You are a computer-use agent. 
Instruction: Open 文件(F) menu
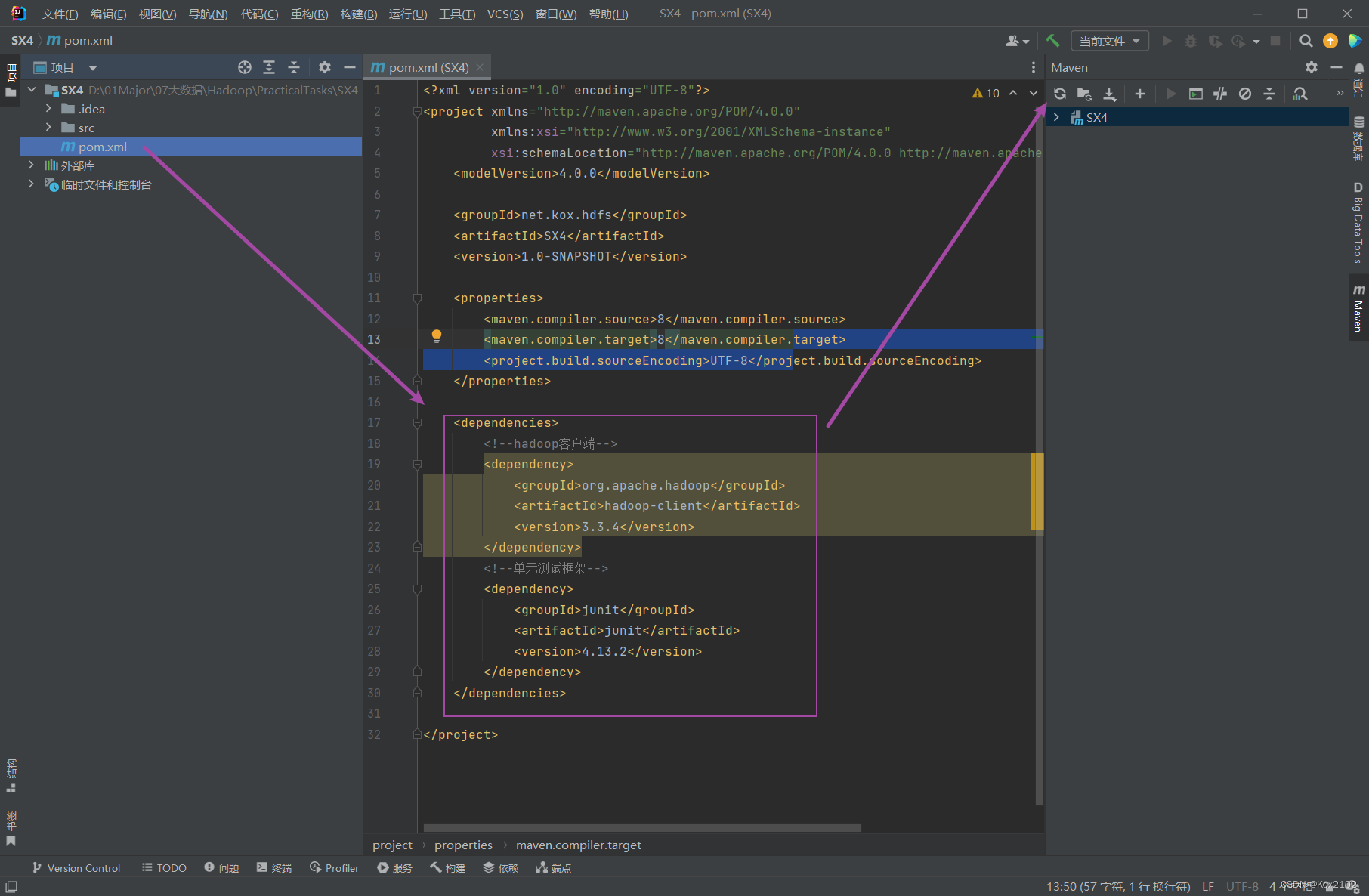tap(60, 14)
